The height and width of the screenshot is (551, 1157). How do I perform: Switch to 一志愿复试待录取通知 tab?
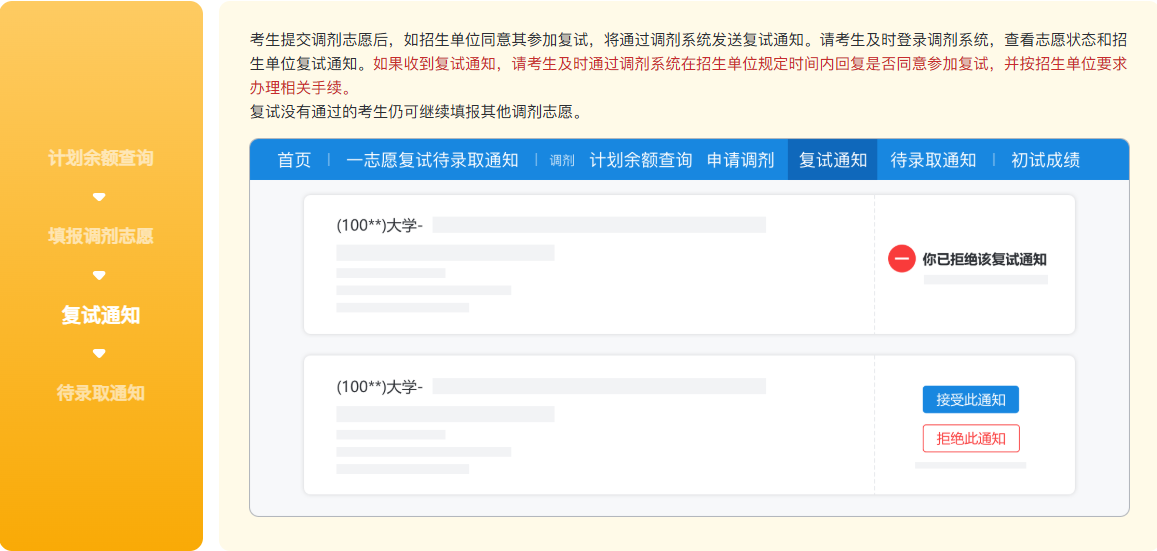click(x=432, y=160)
